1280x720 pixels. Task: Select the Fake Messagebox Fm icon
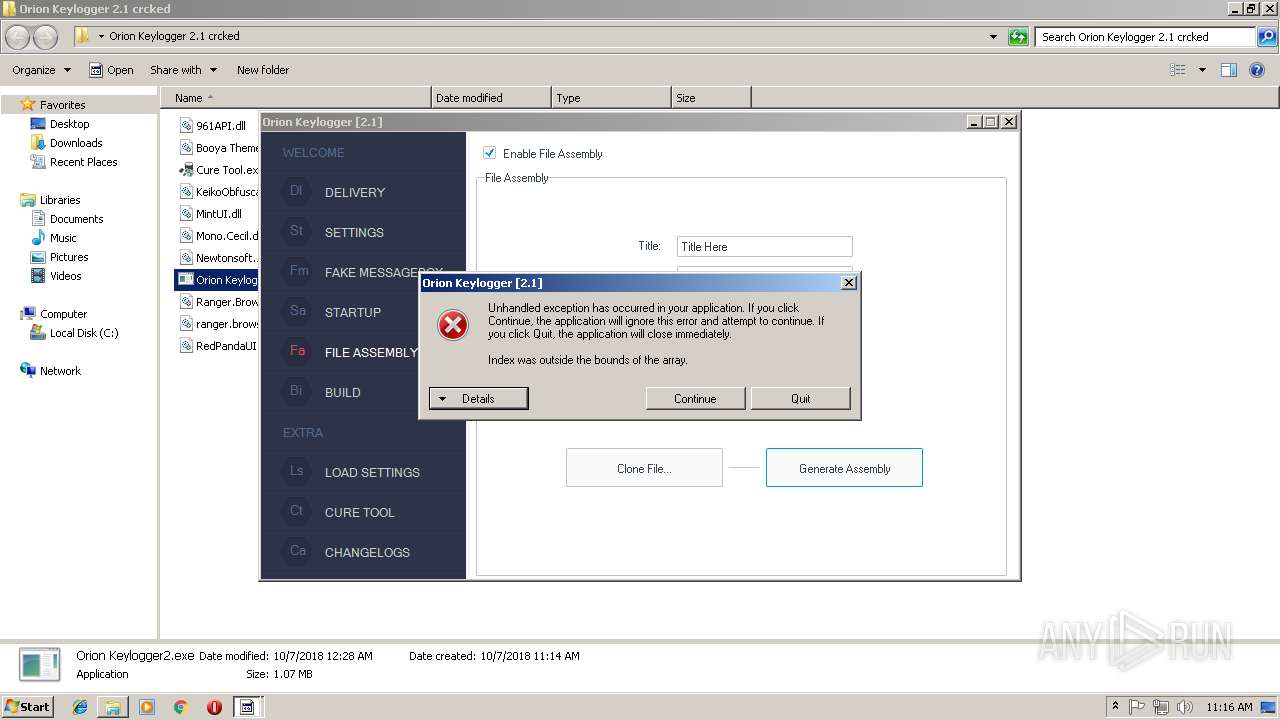coord(297,271)
